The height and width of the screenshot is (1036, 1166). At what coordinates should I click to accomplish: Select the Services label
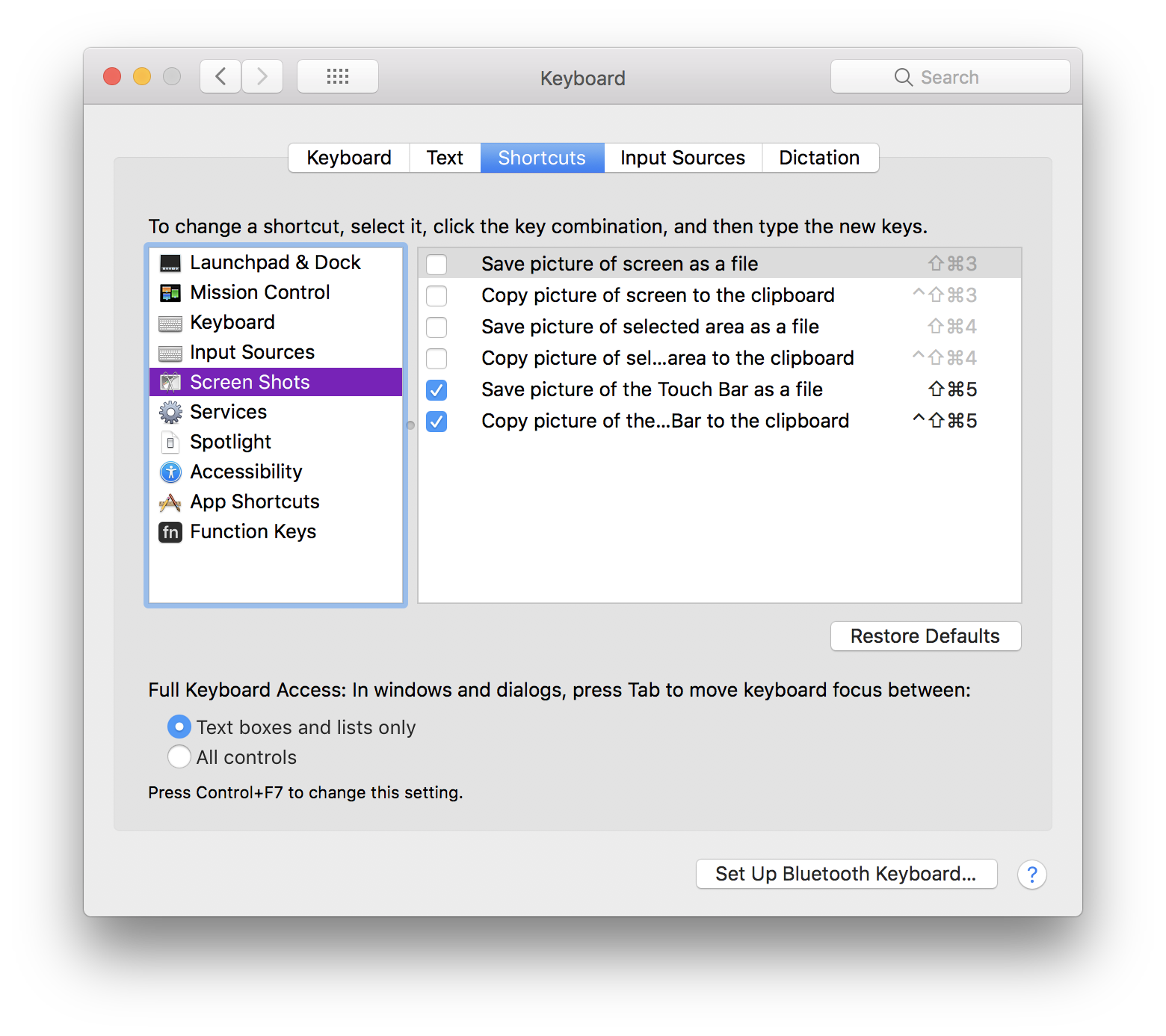[229, 412]
